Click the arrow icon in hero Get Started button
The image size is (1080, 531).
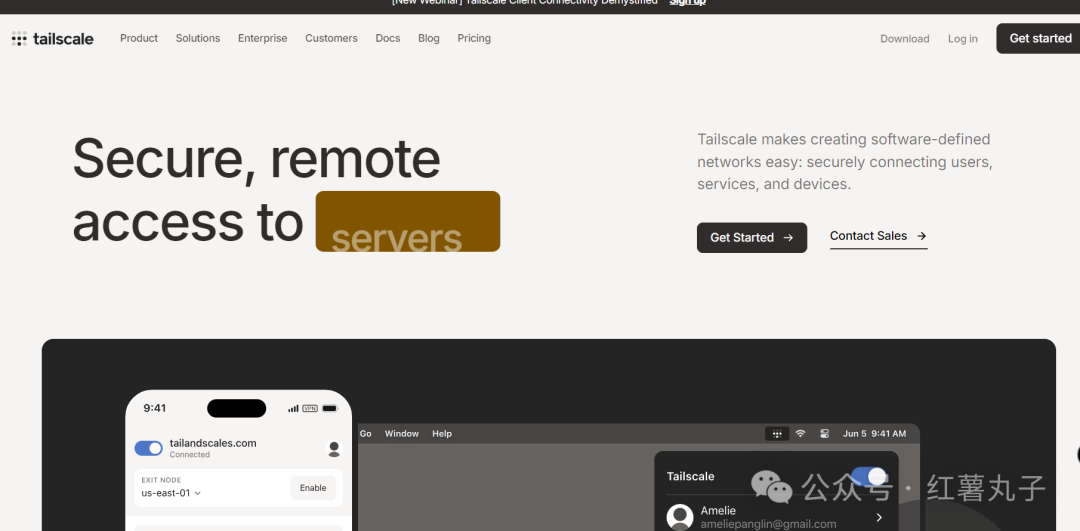coord(789,238)
